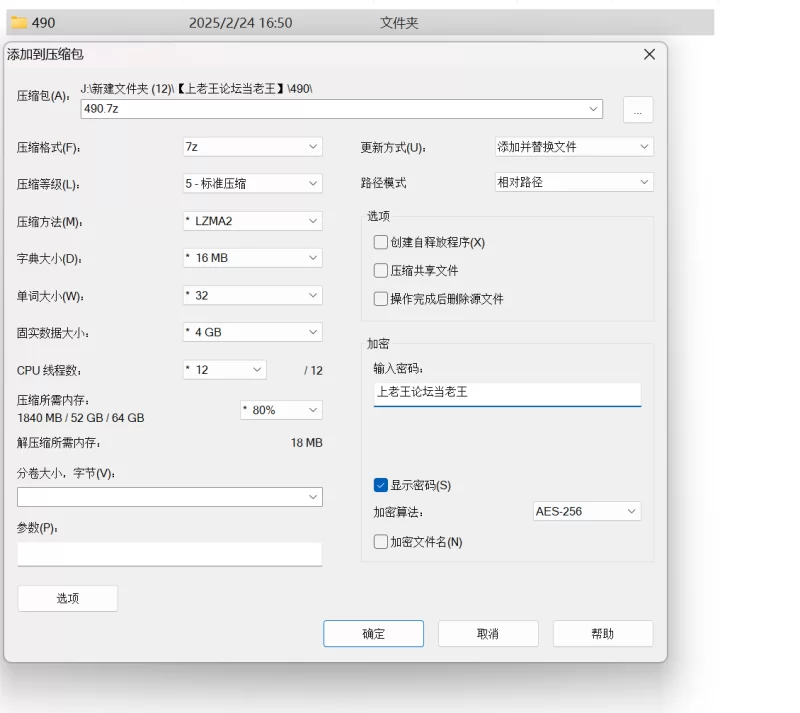Open the 压缩方法 LZMA2 dropdown

[253, 221]
